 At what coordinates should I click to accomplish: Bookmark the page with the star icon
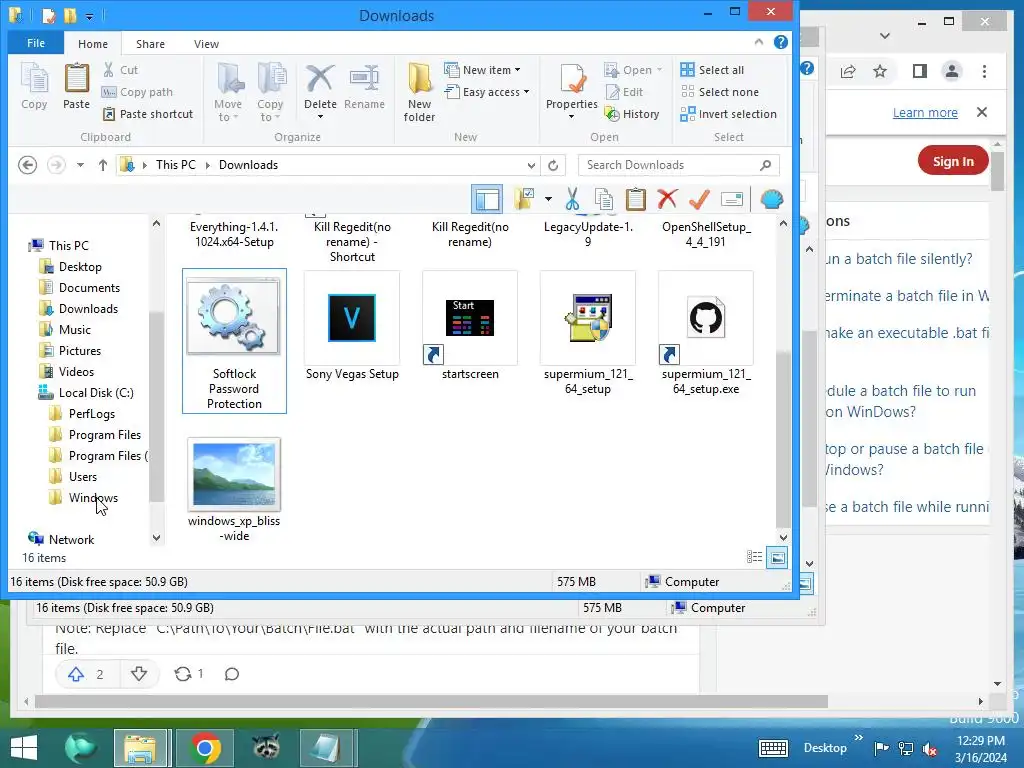(880, 71)
